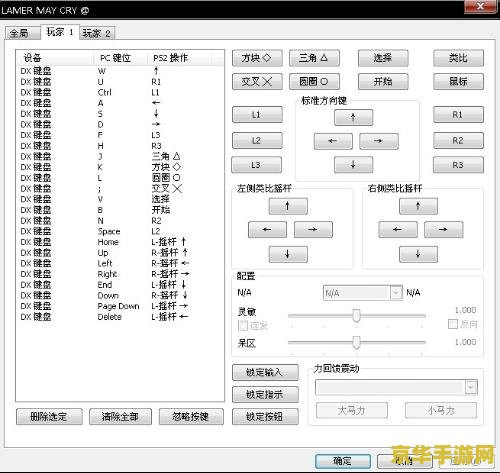Select the binding row with key W
This screenshot has width=500, height=473.
120,71
